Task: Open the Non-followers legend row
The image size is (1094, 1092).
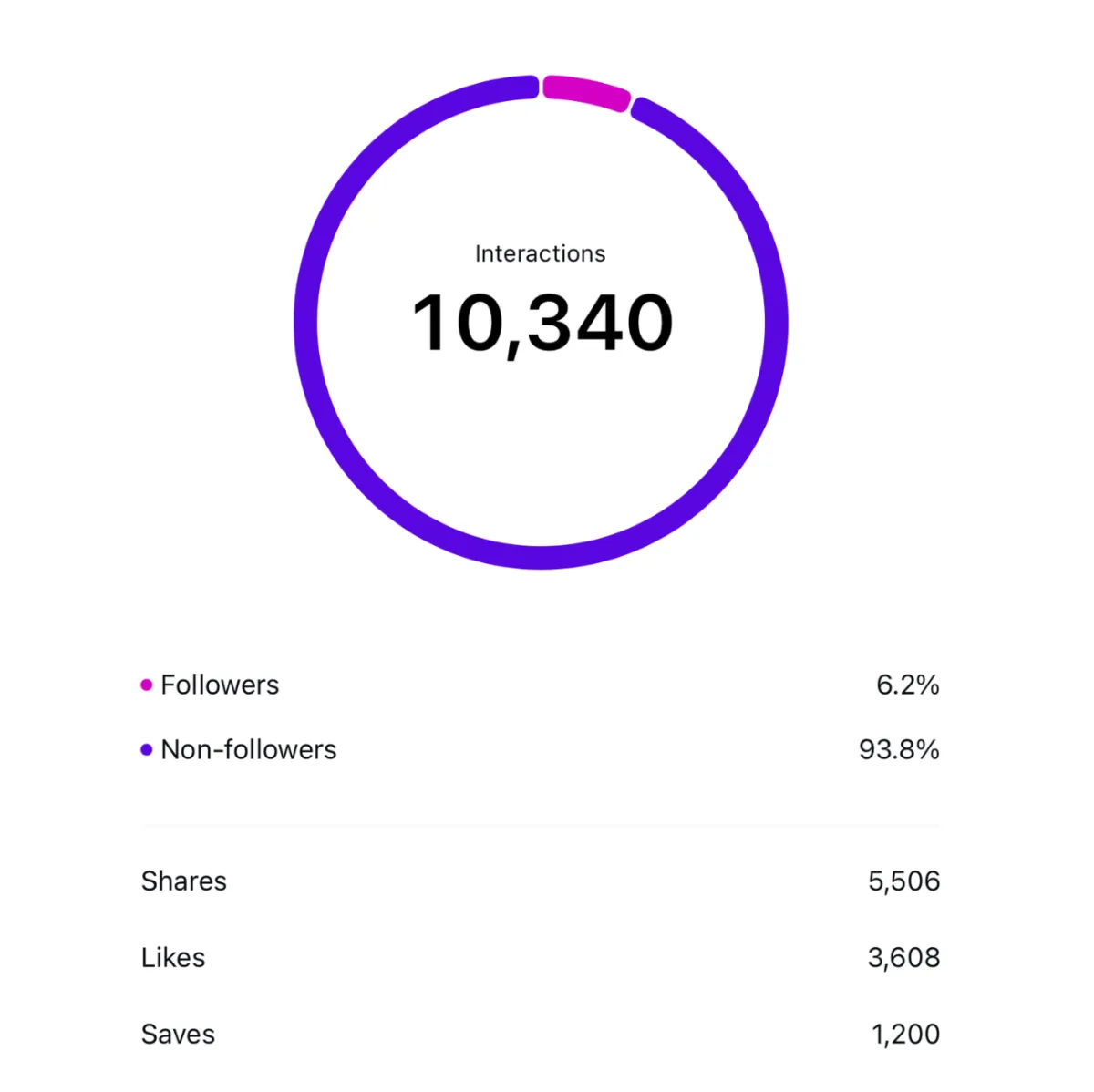Action: coord(540,749)
